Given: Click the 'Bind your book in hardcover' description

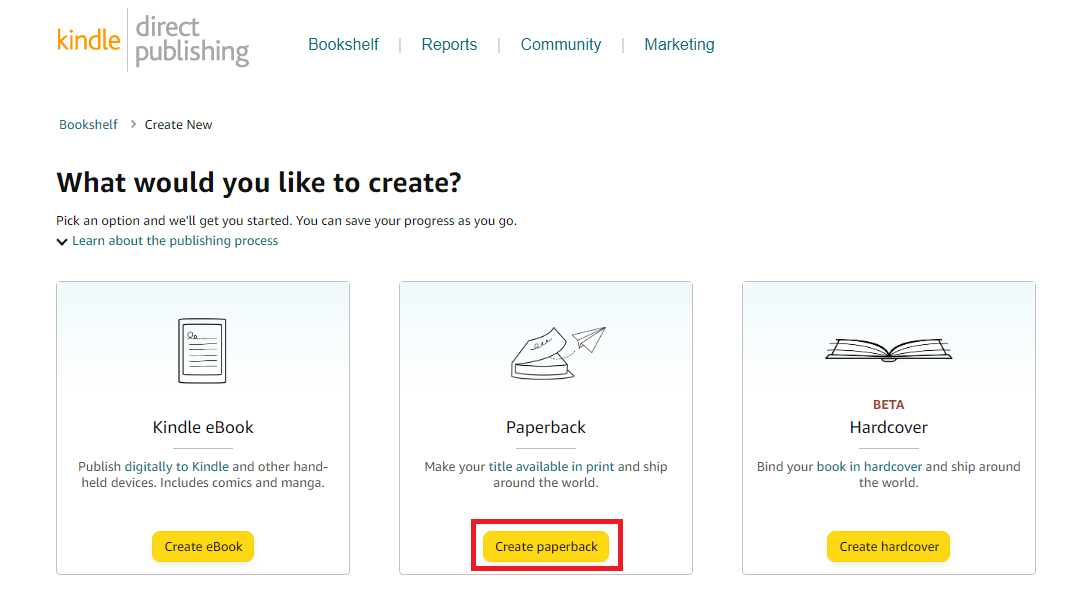Looking at the screenshot, I should [889, 474].
